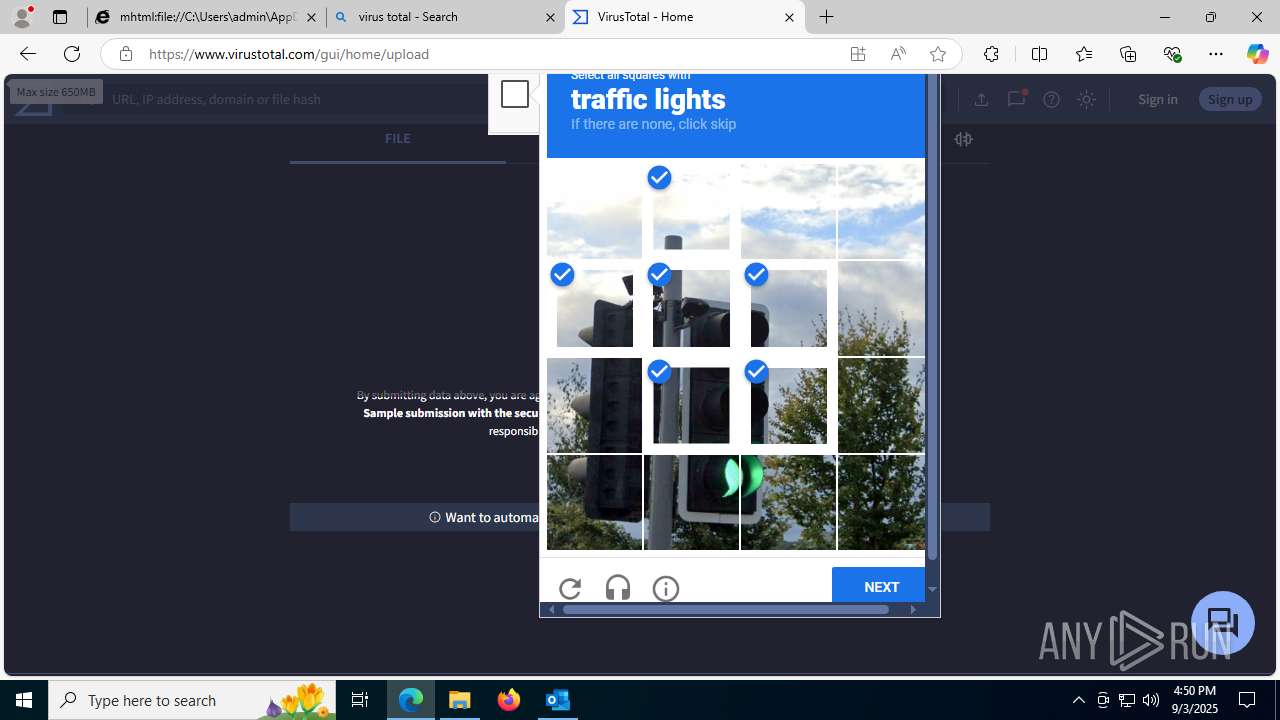Deselect third-row third-column traffic light tile
Screen dimensions: 1280x720
pyautogui.click(x=788, y=405)
